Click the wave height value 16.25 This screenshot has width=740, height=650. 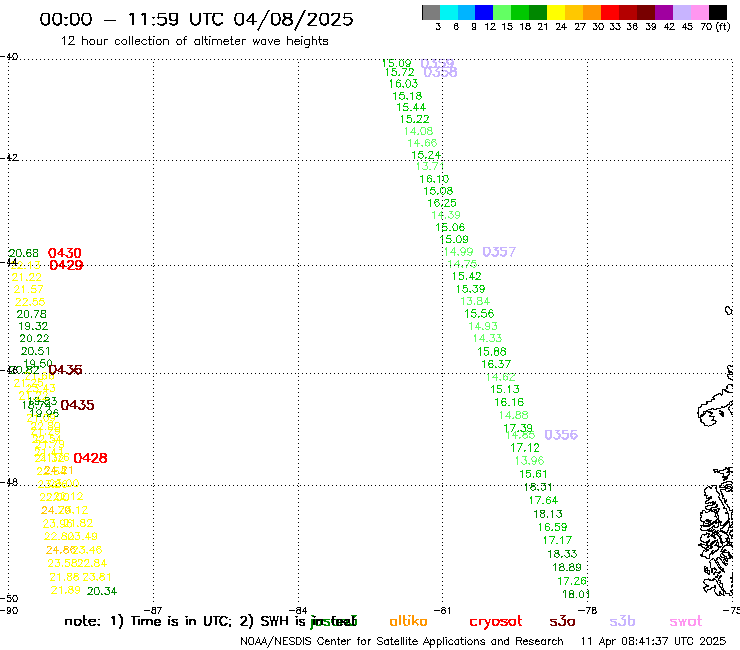point(442,203)
